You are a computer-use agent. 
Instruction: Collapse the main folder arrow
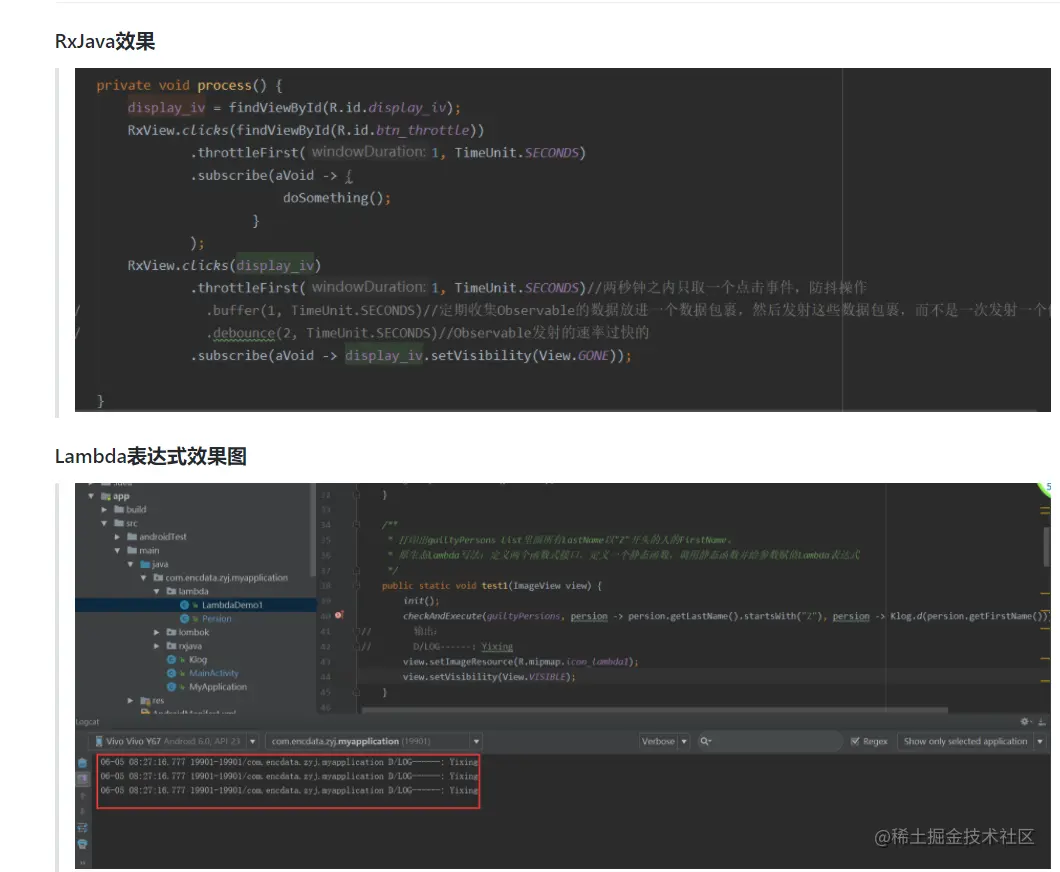tap(117, 550)
